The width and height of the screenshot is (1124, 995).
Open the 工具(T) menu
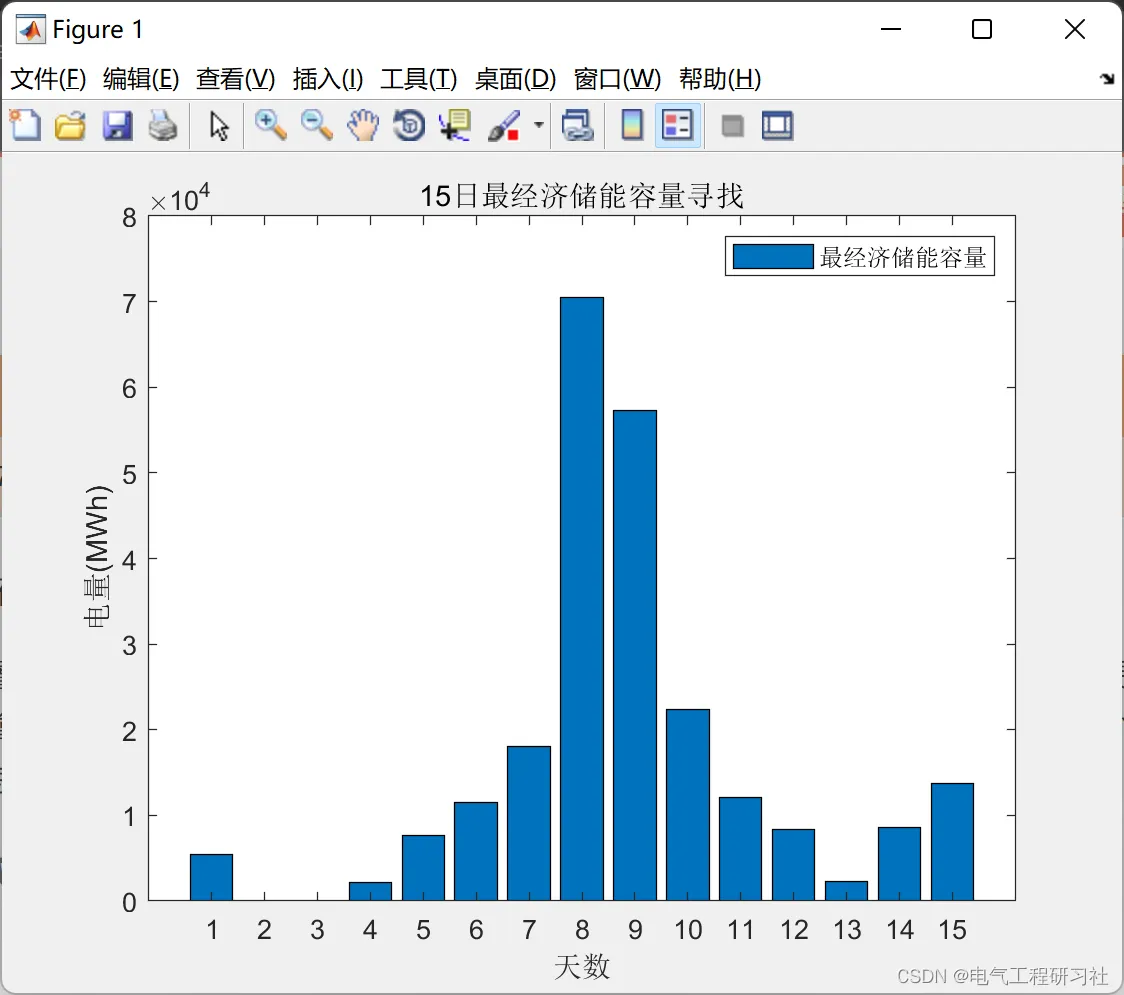pyautogui.click(x=419, y=78)
